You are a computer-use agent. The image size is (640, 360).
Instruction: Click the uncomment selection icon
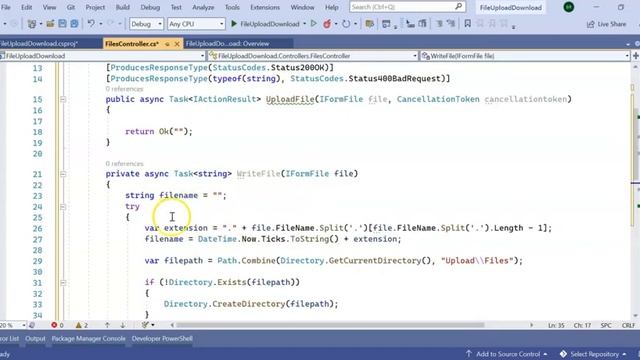[451, 24]
